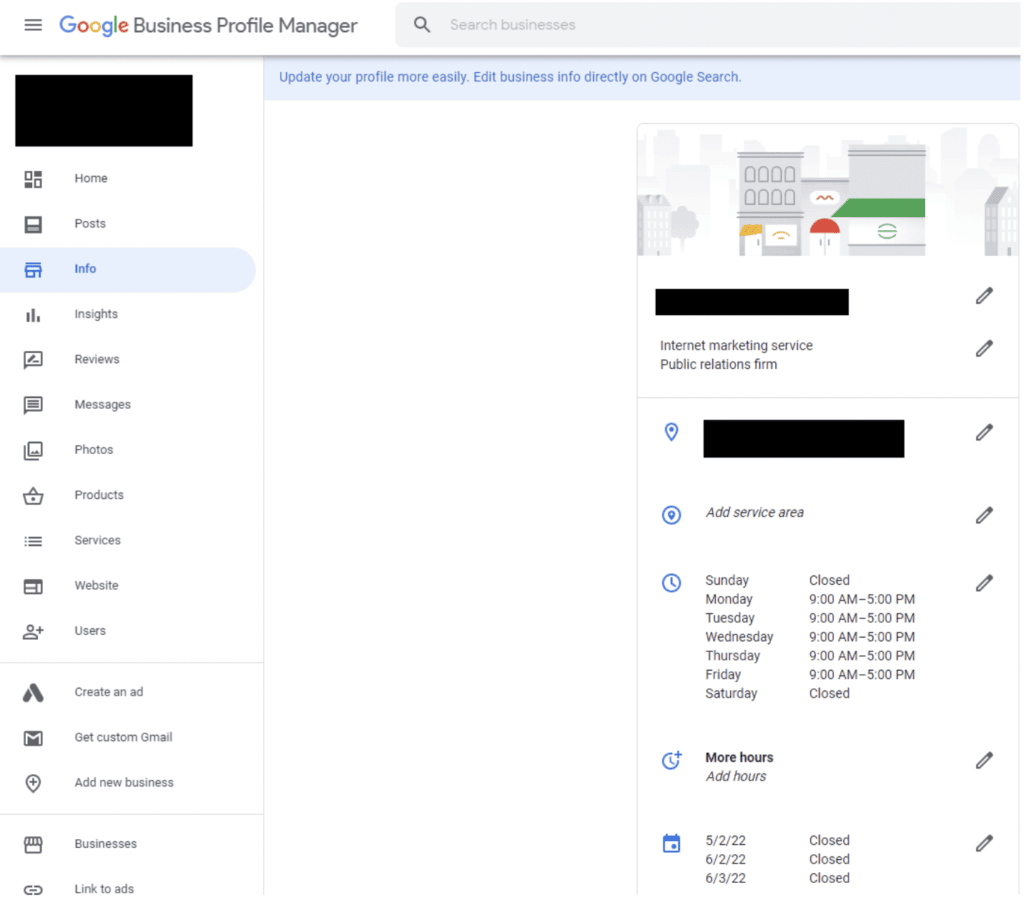Screen dimensions: 1024x915
Task: Click the Insights bar chart icon
Action: 33,315
